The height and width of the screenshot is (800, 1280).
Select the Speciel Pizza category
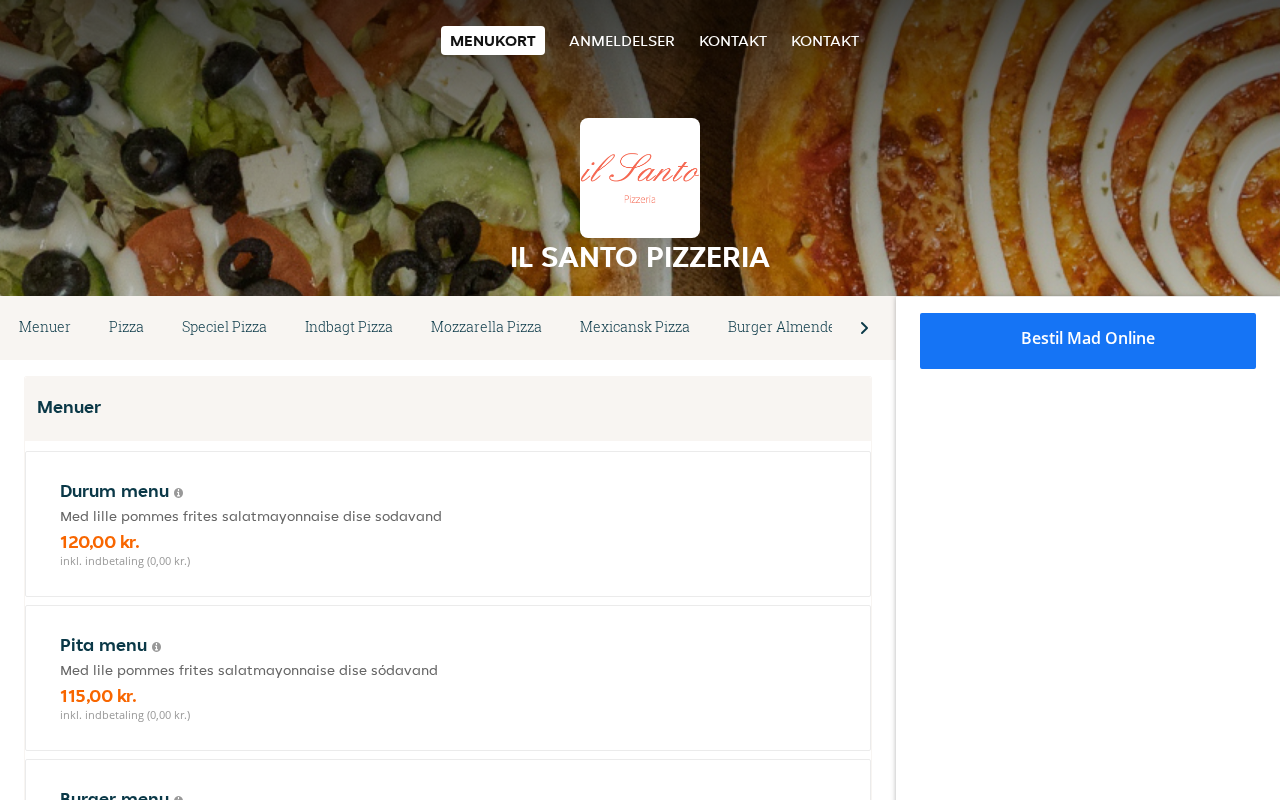coord(224,327)
